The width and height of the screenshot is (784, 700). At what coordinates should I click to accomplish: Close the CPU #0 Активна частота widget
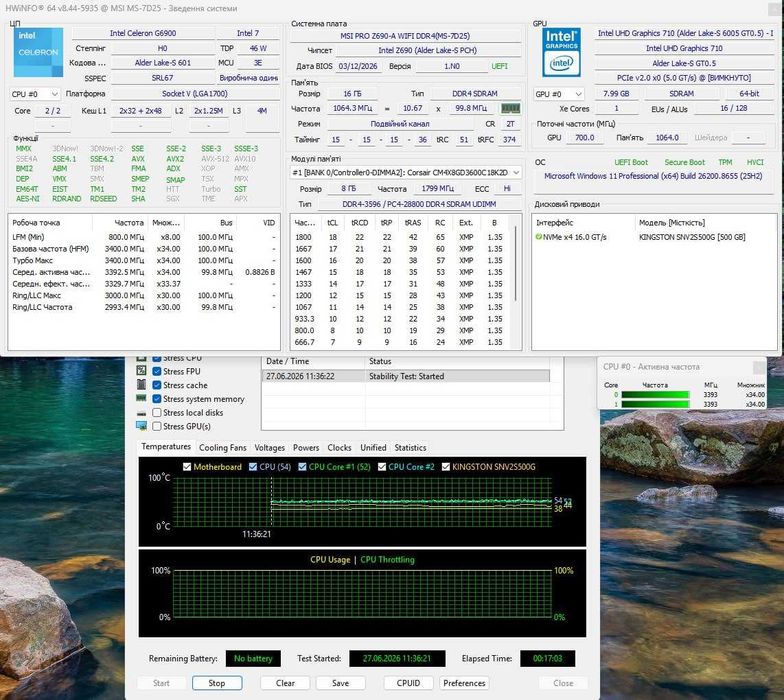pos(760,367)
